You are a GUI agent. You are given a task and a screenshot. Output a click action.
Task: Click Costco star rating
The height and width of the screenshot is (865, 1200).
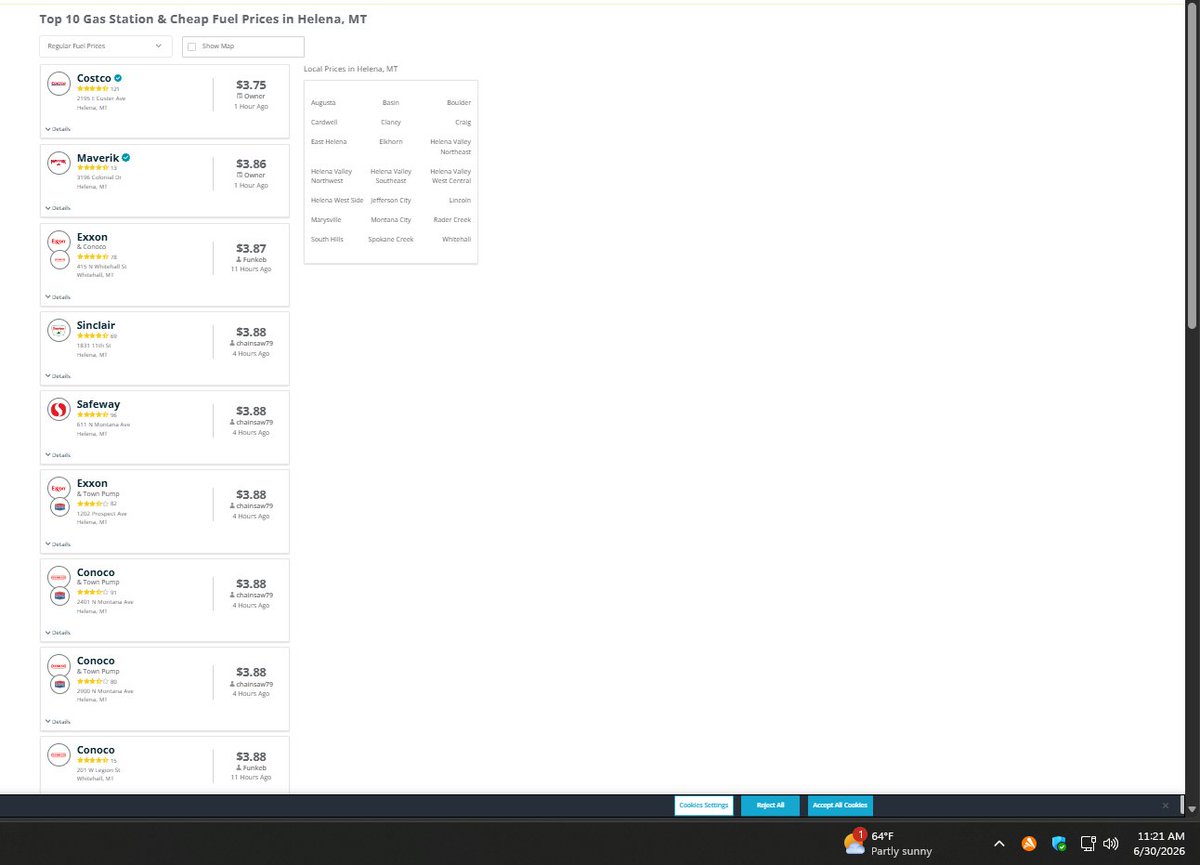93,89
